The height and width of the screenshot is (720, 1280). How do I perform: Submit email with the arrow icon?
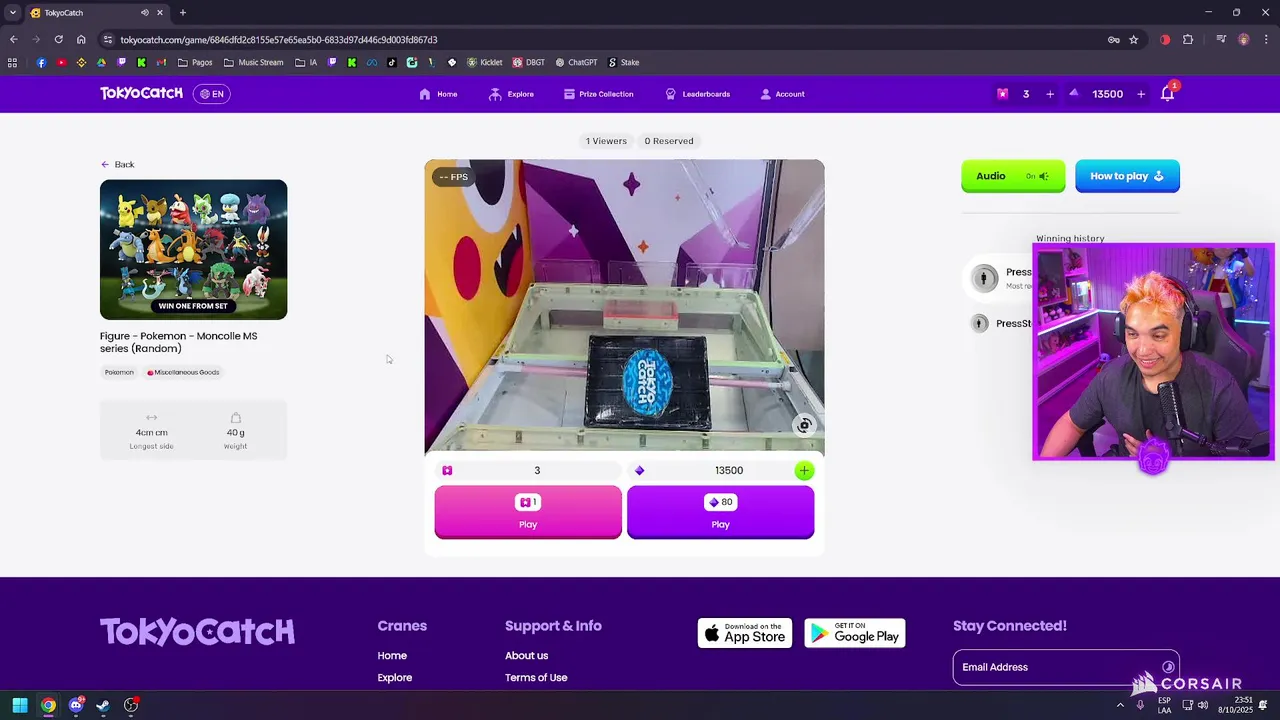click(1168, 667)
